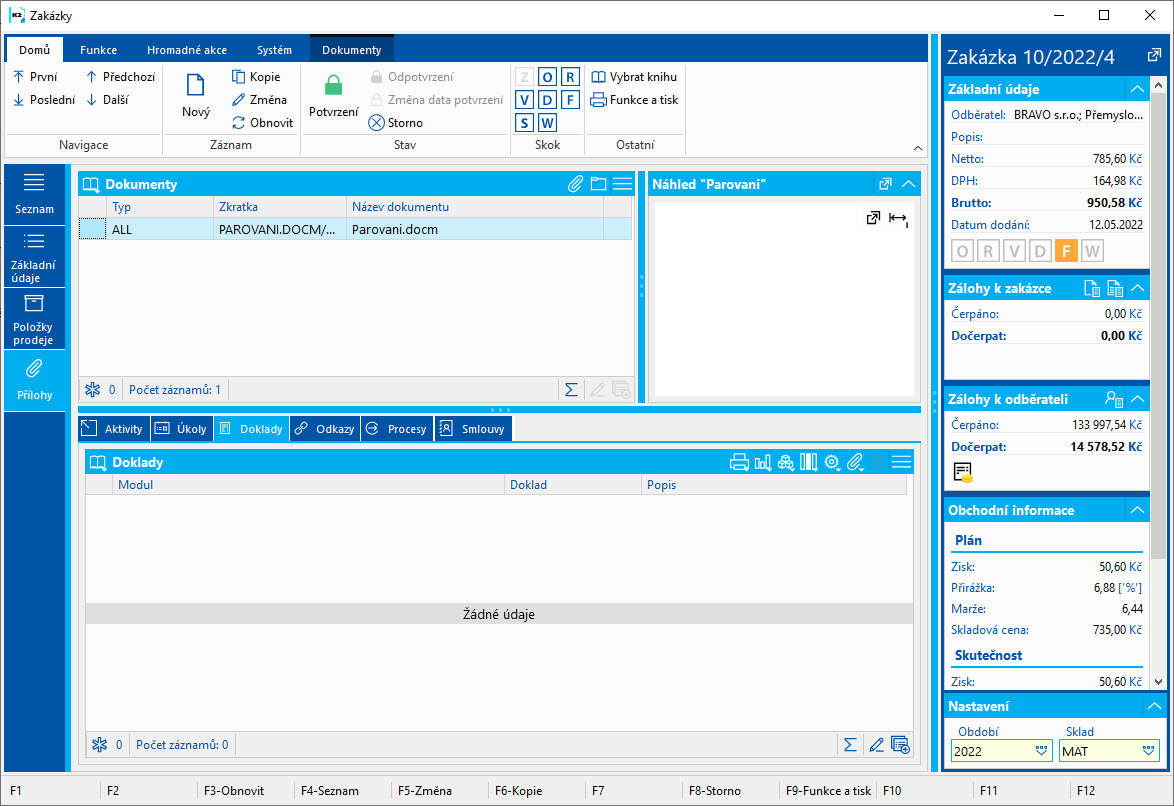The width and height of the screenshot is (1174, 806).
Task: Click Změna edit pencil button
Action: coord(259,100)
